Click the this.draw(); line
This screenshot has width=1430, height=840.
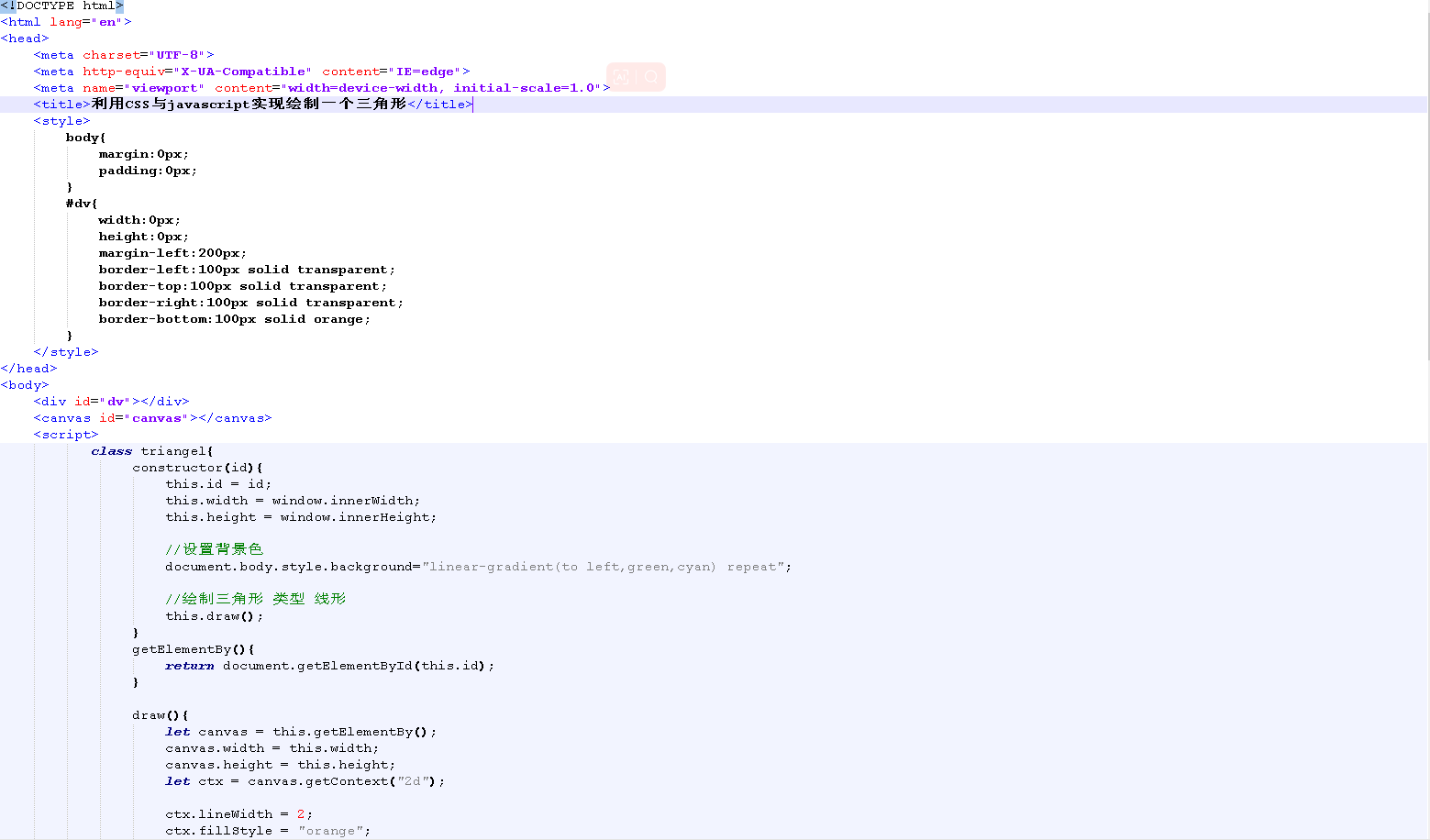pos(214,616)
